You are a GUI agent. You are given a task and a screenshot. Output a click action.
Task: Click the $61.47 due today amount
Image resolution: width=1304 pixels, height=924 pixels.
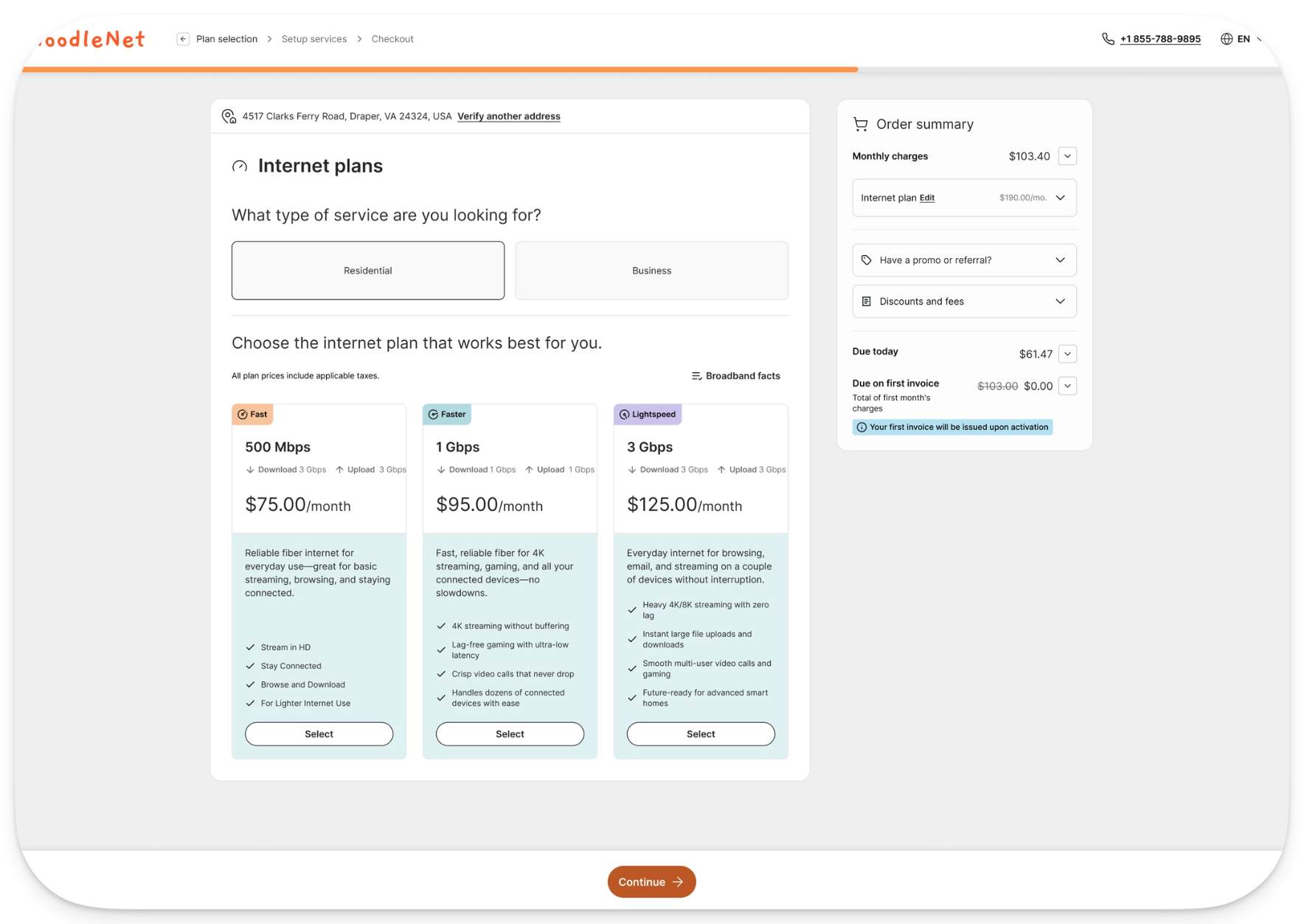[1036, 354]
